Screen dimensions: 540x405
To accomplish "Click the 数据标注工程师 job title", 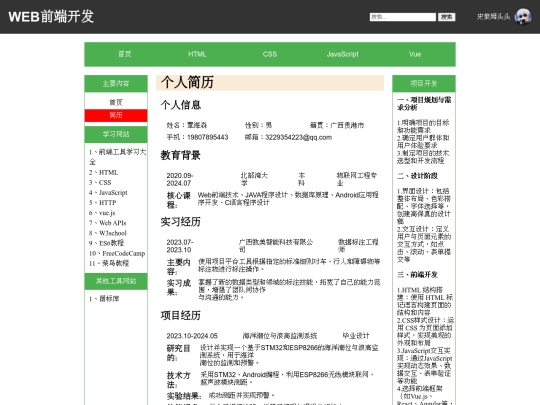I will 358,246.
